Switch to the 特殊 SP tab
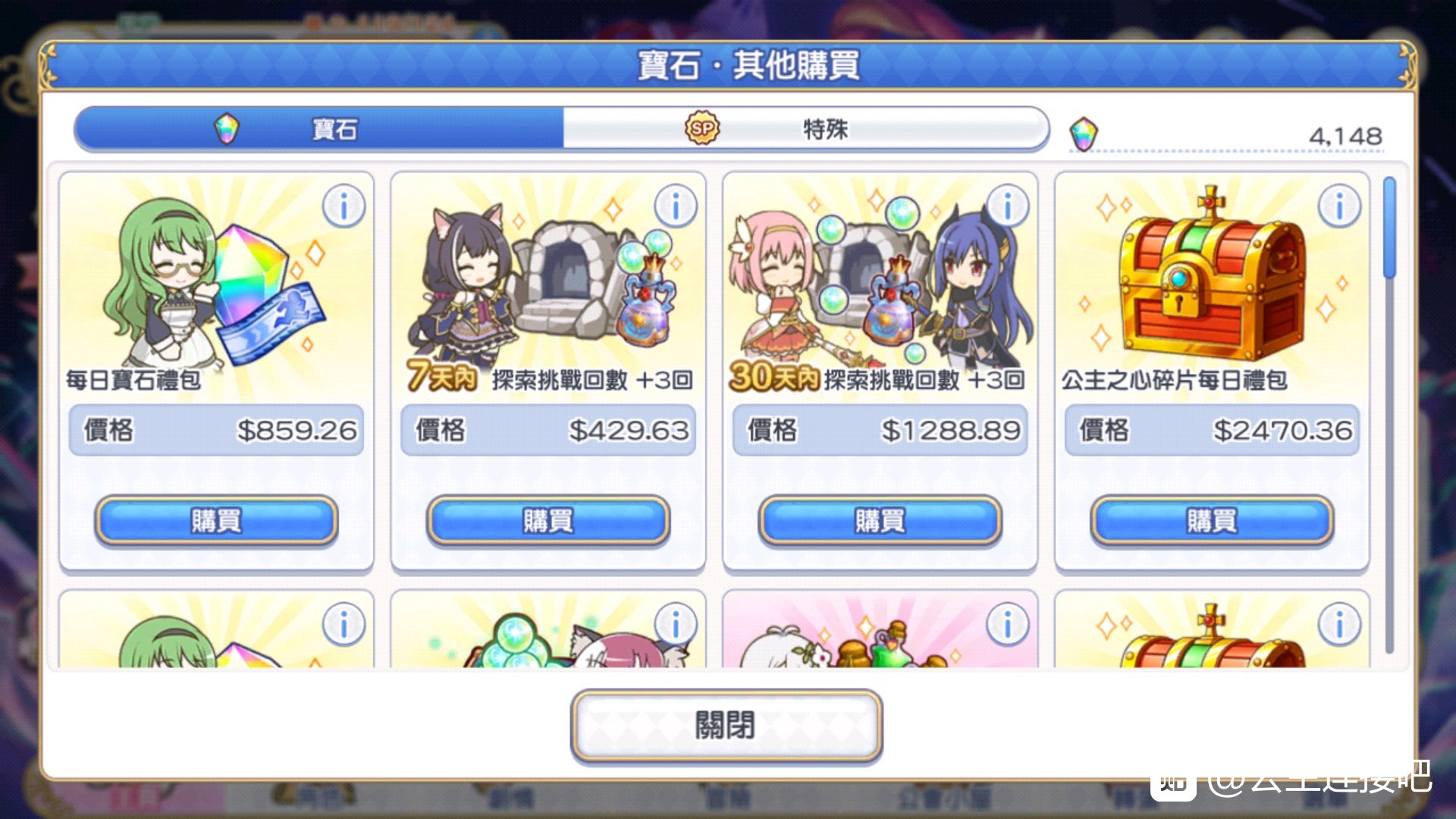Image resolution: width=1456 pixels, height=819 pixels. [x=806, y=128]
